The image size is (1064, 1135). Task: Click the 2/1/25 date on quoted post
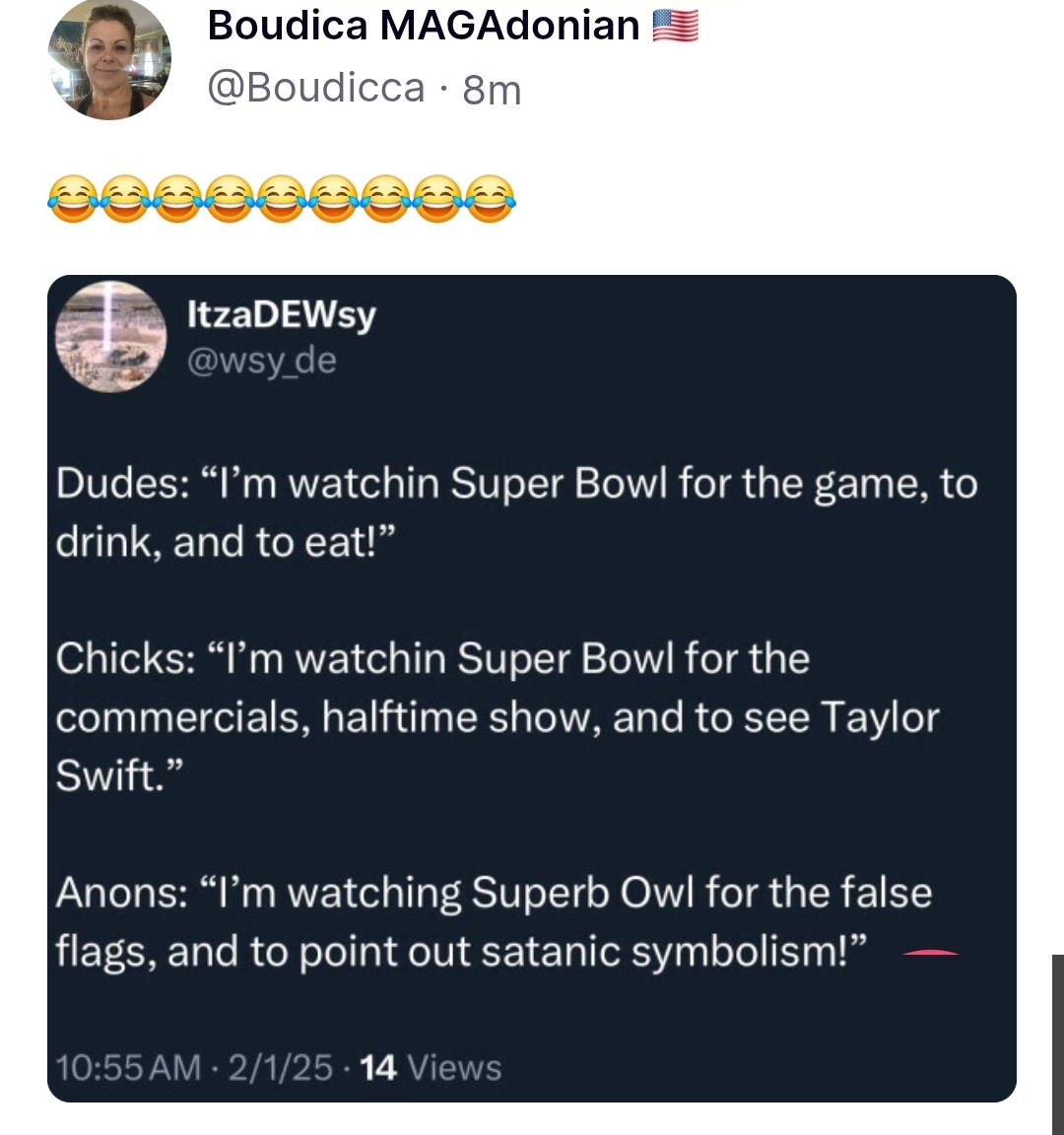[x=280, y=1067]
